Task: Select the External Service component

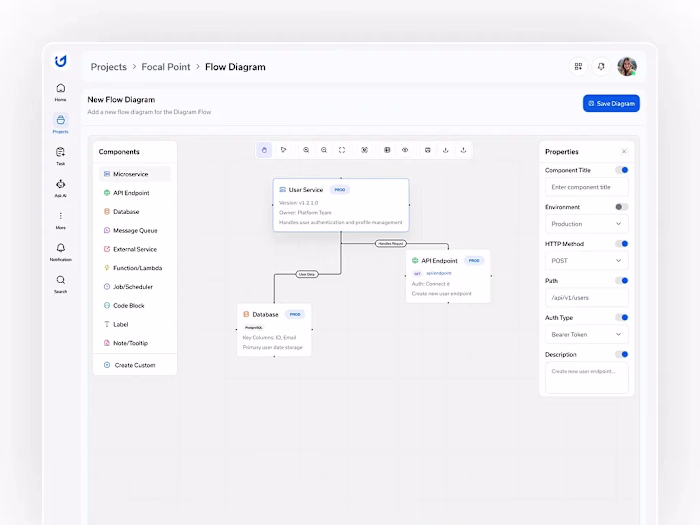Action: (135, 249)
